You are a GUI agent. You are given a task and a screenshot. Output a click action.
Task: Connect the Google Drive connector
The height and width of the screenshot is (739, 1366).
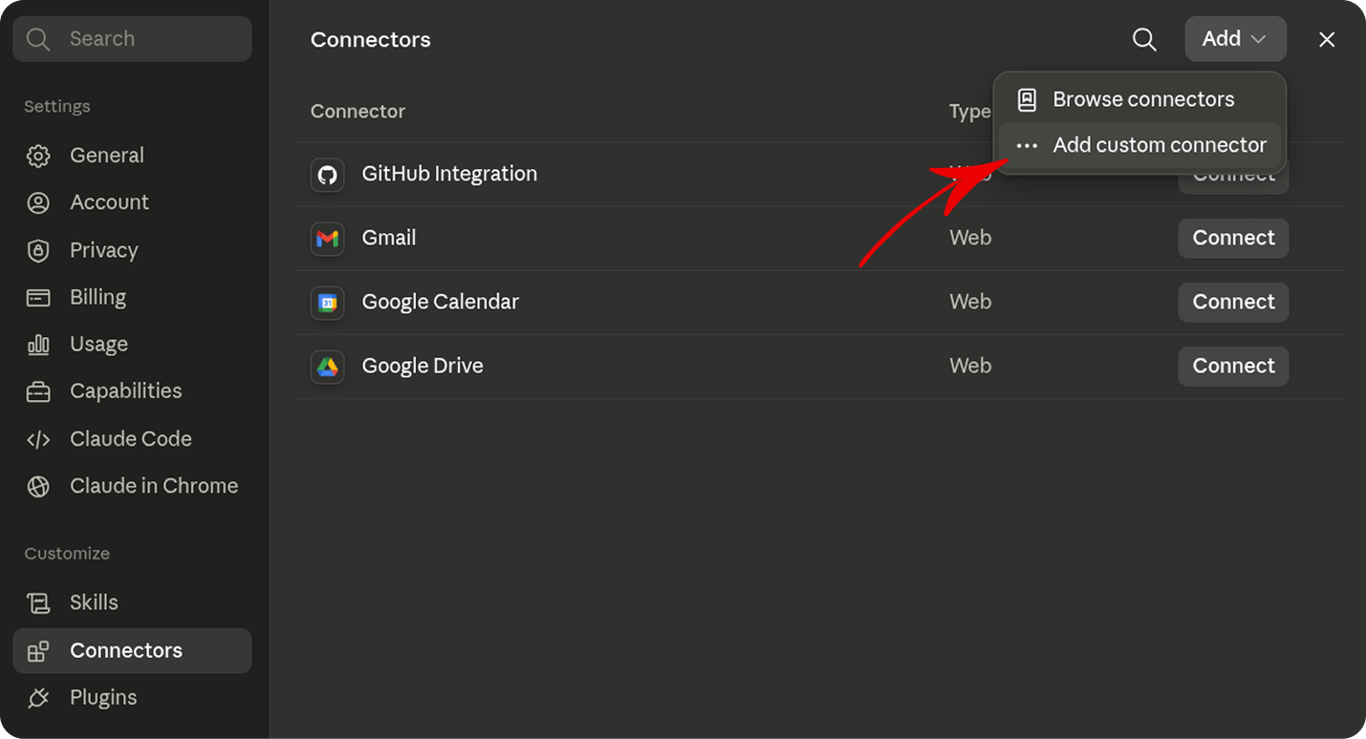point(1233,366)
